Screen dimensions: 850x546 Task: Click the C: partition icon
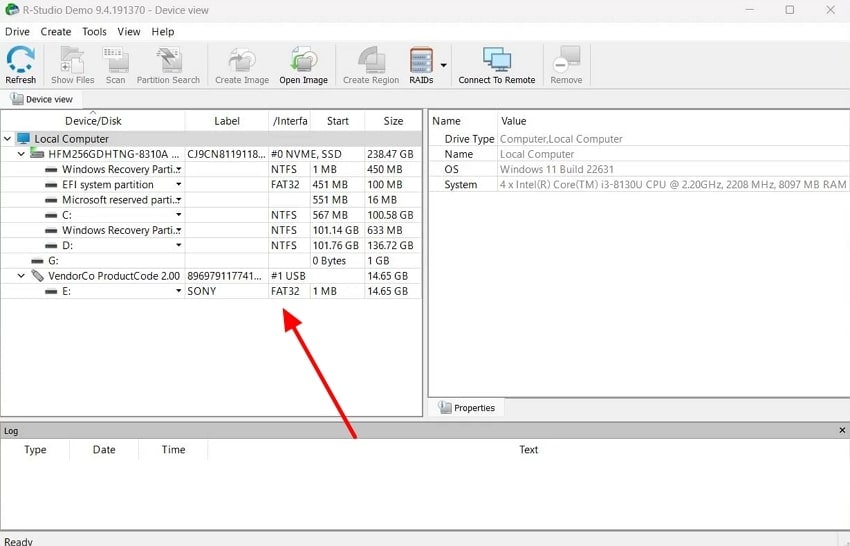(x=51, y=215)
